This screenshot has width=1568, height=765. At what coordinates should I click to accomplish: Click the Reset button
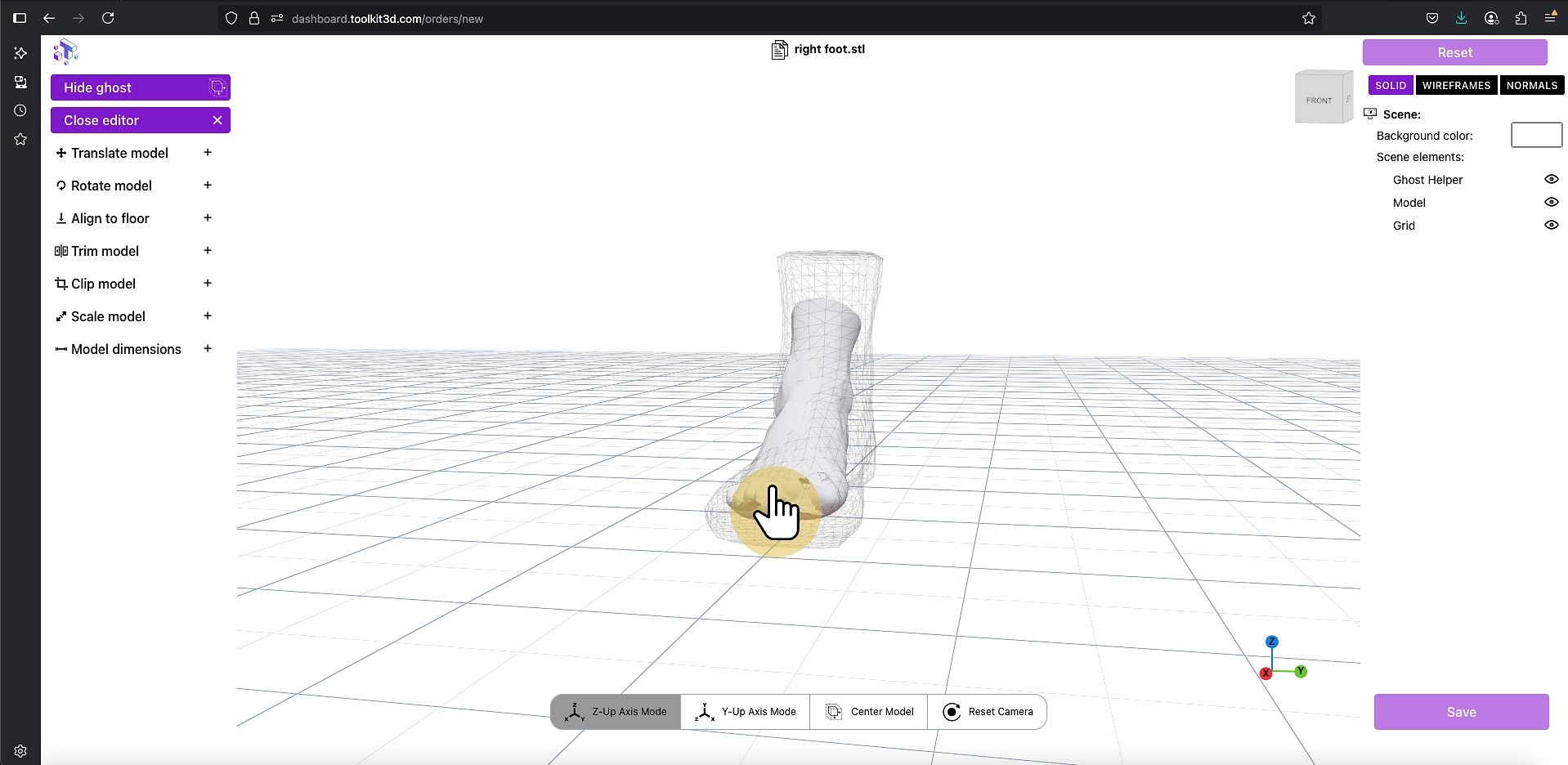pos(1454,52)
